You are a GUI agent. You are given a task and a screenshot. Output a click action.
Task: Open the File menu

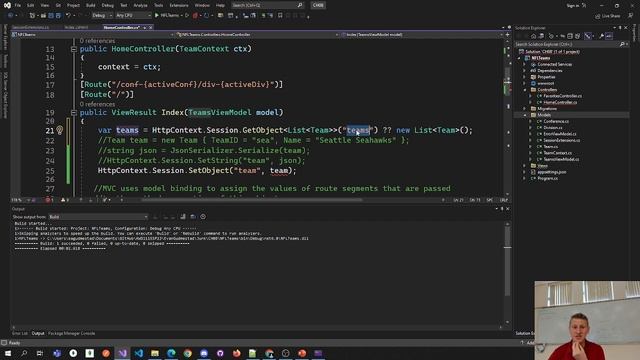18,5
